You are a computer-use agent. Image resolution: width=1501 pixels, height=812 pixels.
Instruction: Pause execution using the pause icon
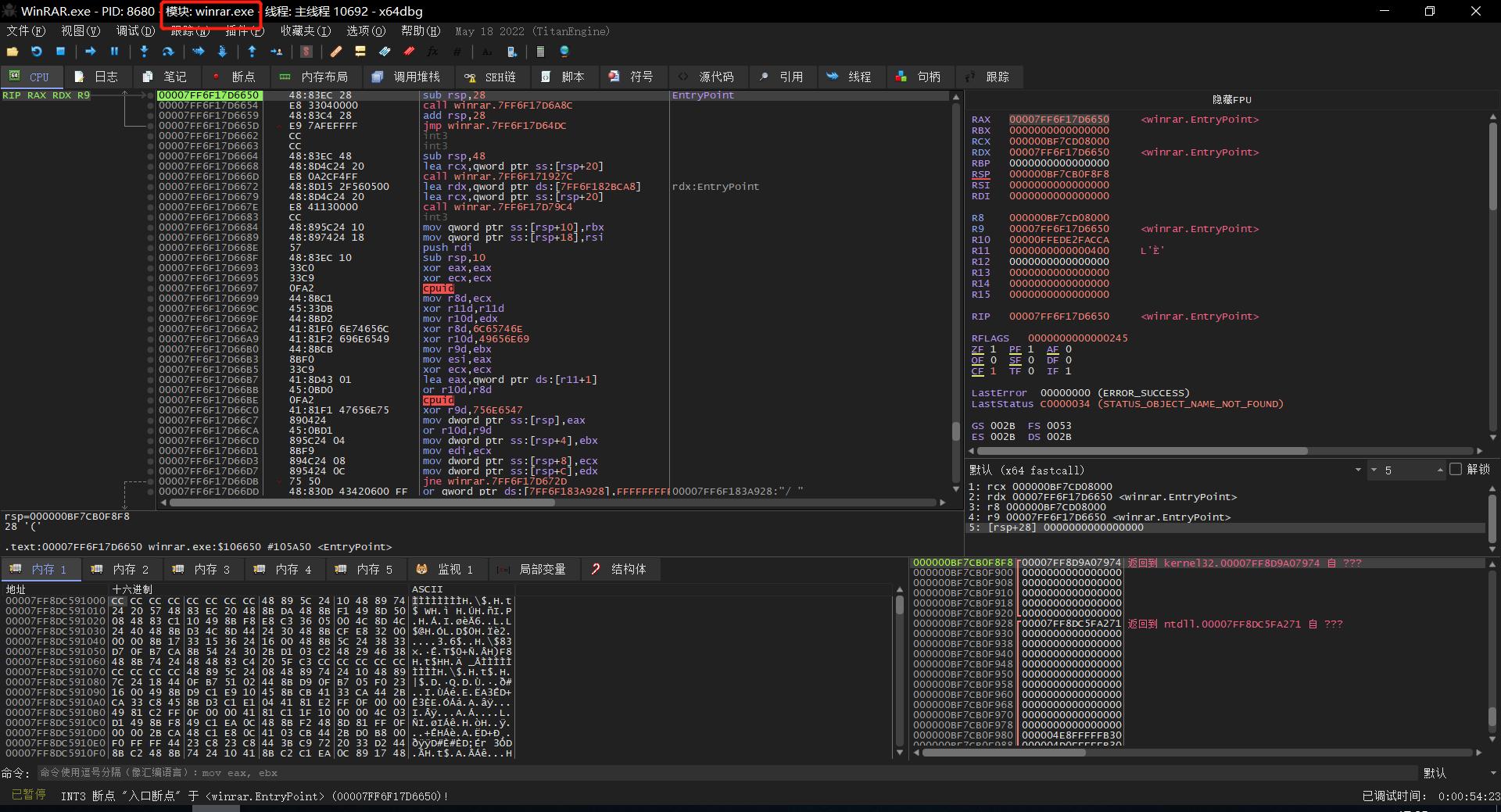114,52
